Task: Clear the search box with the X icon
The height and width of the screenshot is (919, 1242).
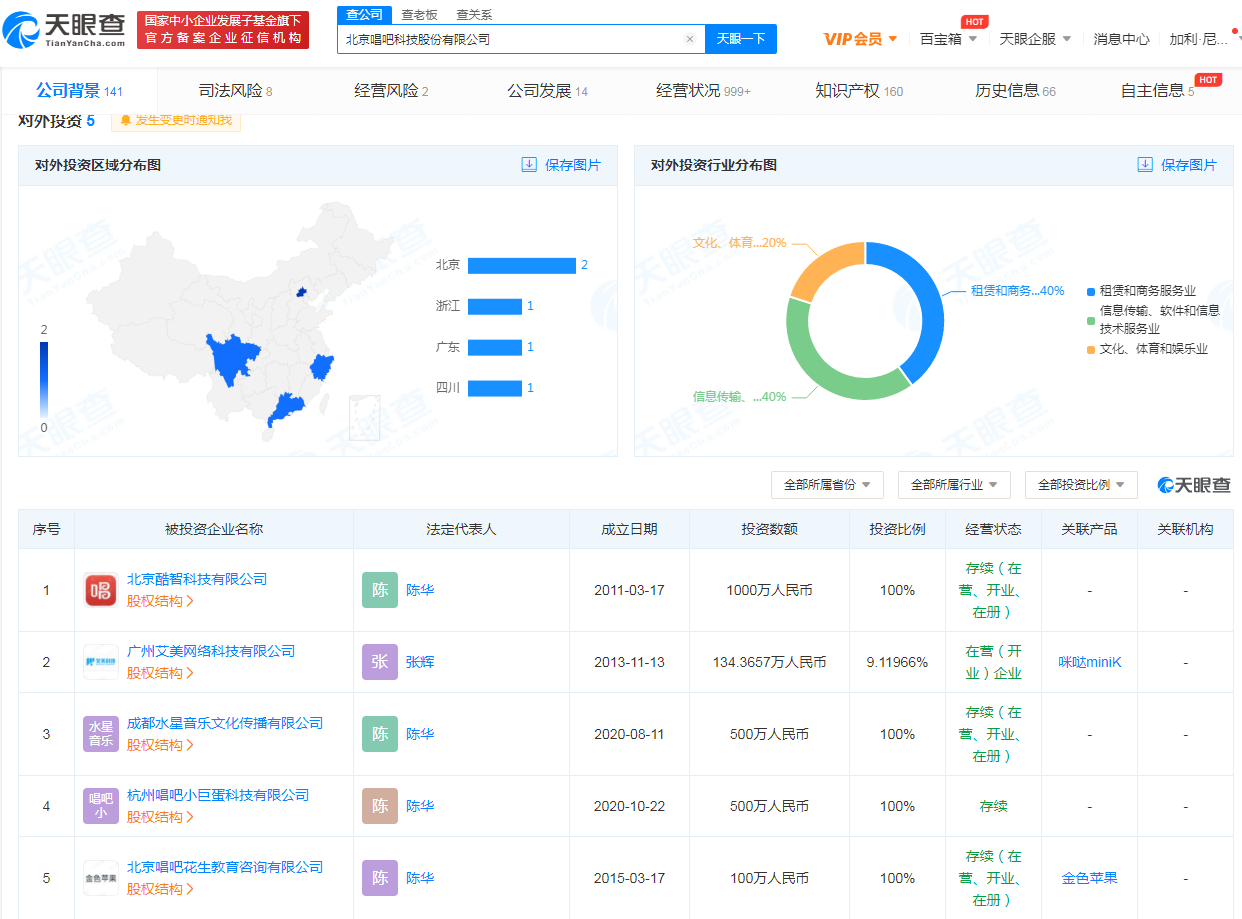Action: coord(689,39)
